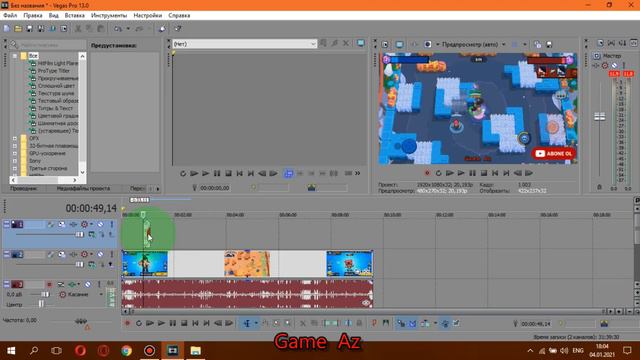Insert a marker with the timeline toolbar icon
640x360 pixels.
[x=374, y=323]
